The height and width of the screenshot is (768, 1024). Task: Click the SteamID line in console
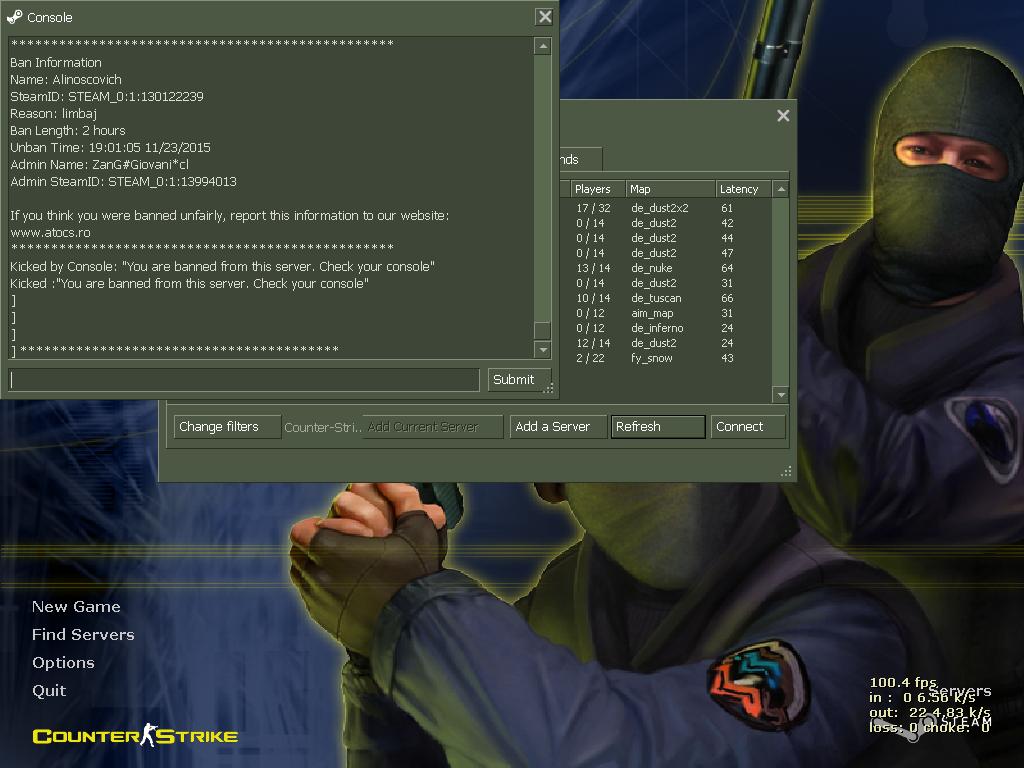tap(106, 97)
